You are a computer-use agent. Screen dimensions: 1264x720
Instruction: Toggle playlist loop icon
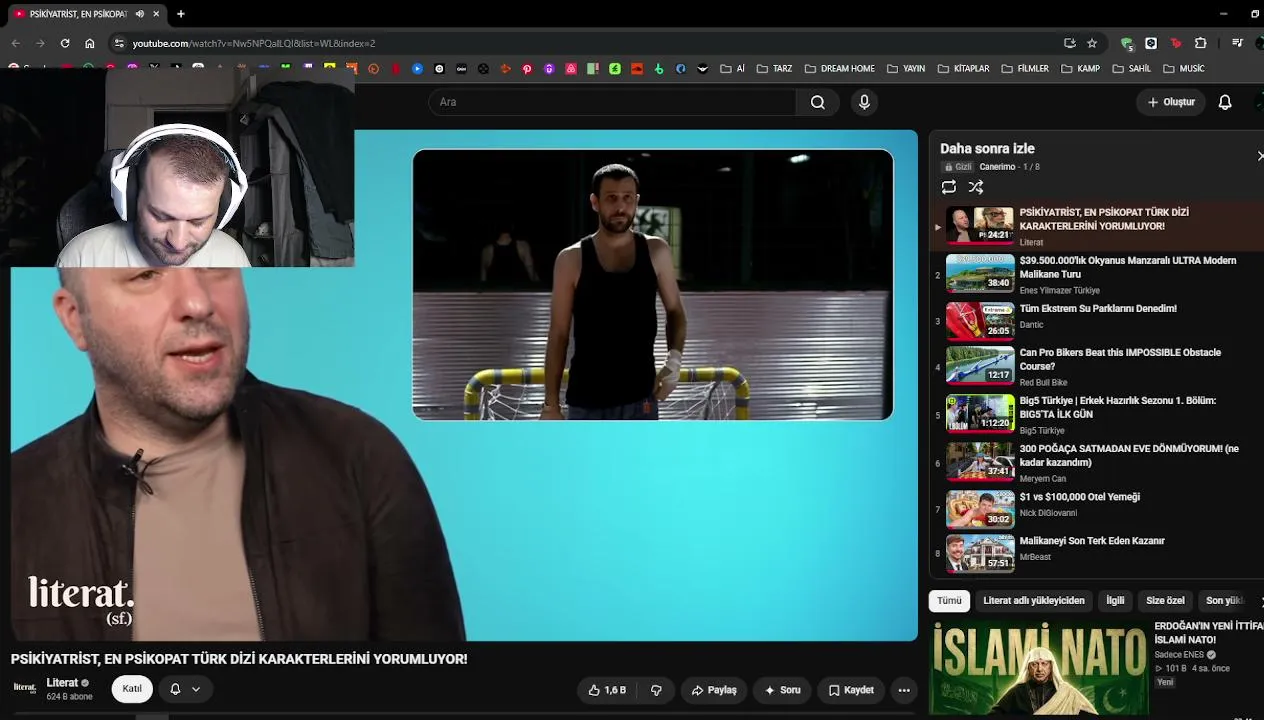[949, 187]
